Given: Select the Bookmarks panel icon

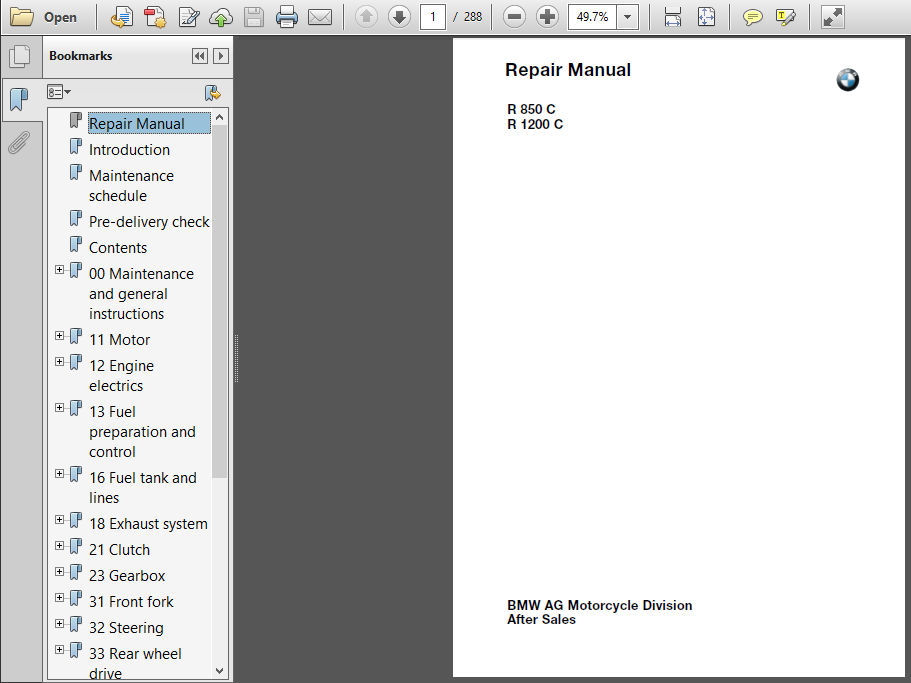Looking at the screenshot, I should (19, 99).
